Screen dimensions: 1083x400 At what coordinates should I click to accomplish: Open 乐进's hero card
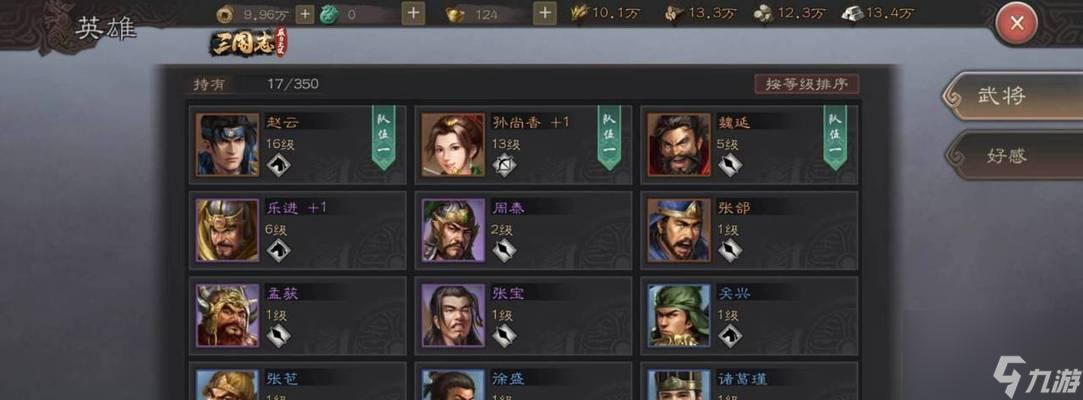pos(298,231)
